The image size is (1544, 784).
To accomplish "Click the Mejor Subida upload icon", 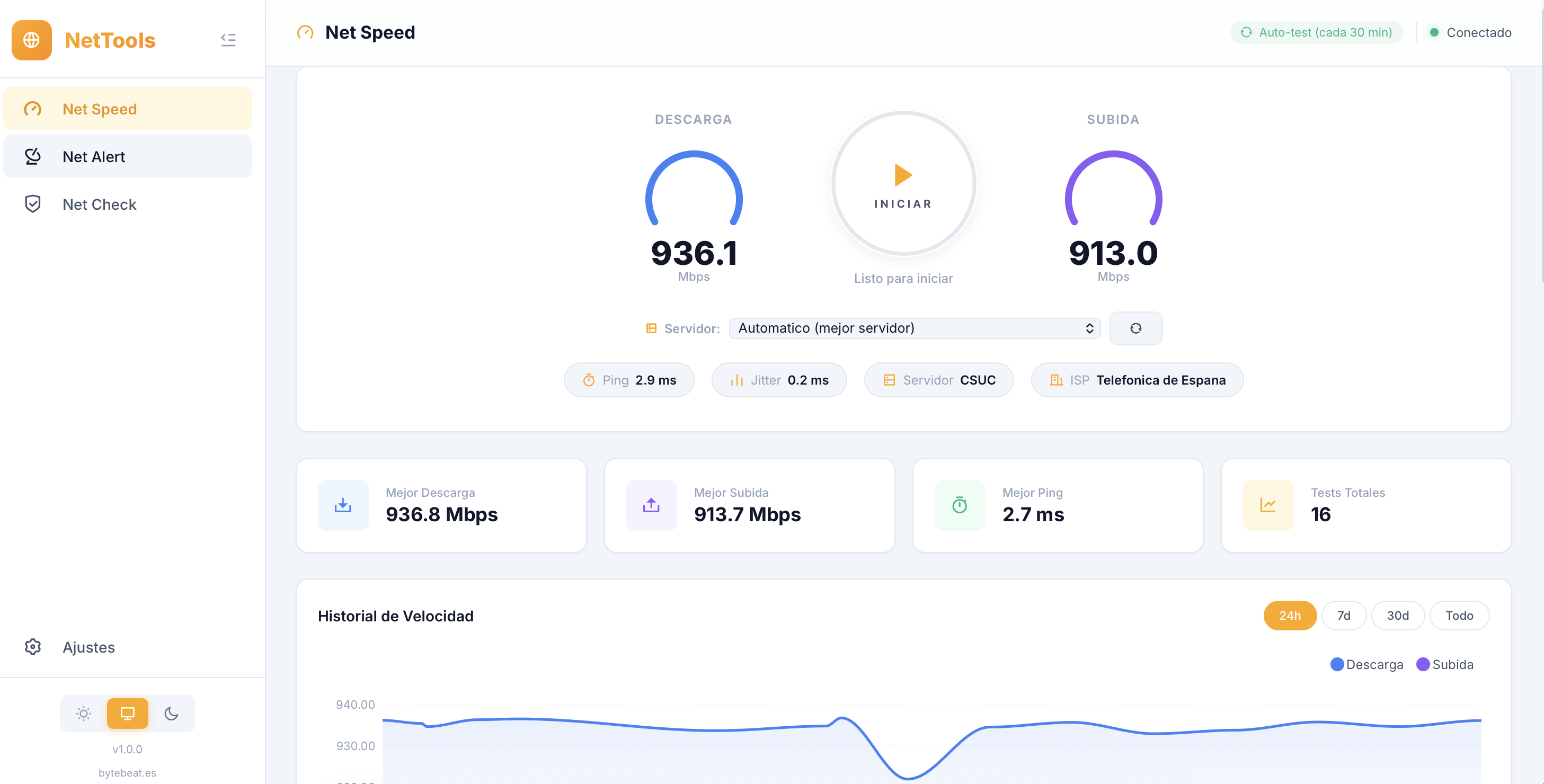I will tap(651, 505).
